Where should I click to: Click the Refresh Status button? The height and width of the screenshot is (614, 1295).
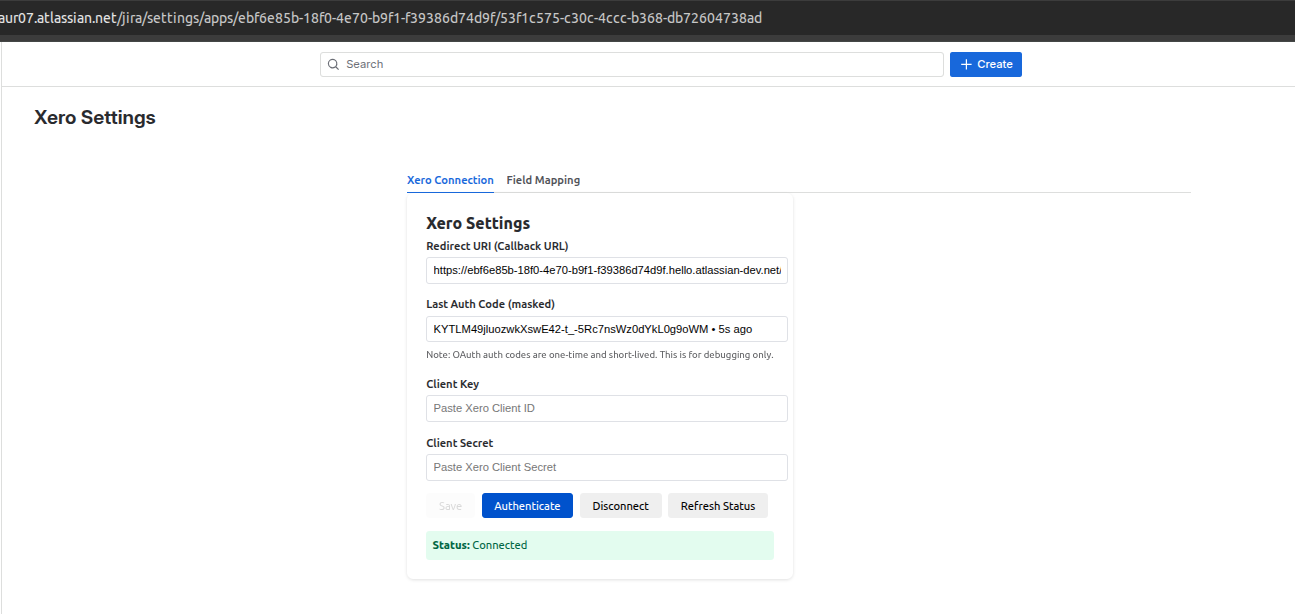pyautogui.click(x=718, y=506)
